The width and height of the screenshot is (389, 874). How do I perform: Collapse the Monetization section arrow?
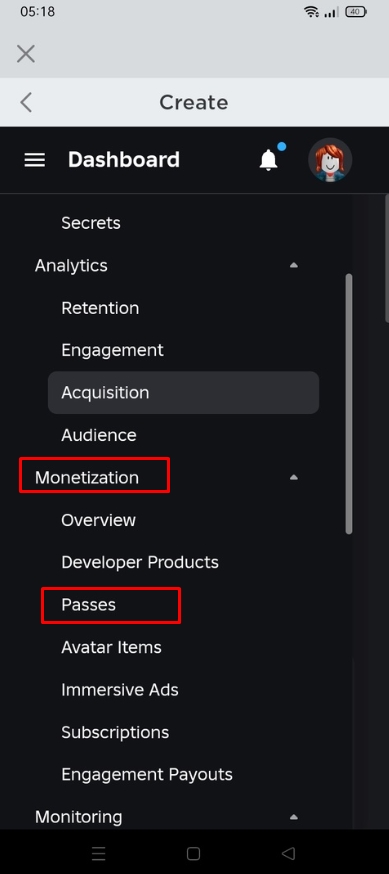(x=294, y=477)
